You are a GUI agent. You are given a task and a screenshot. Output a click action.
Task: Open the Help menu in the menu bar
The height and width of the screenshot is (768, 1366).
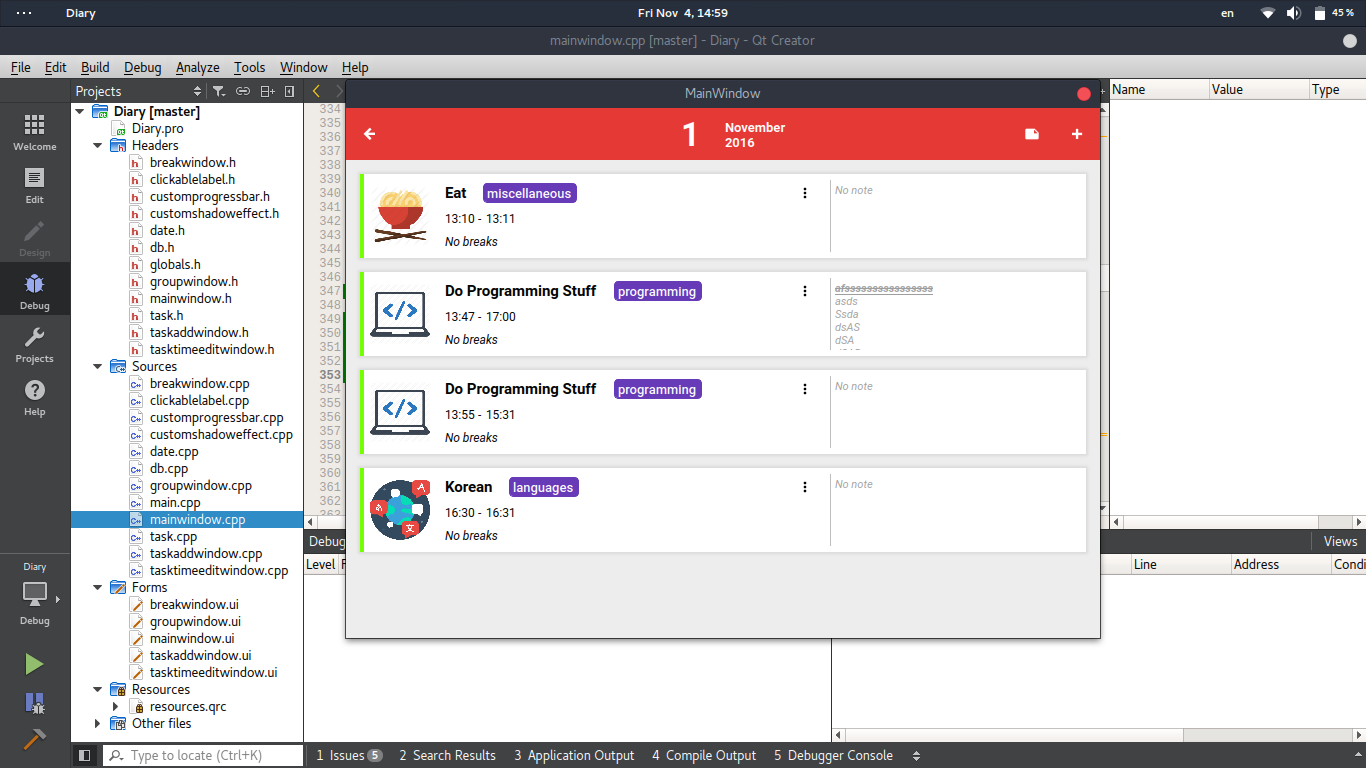[x=355, y=67]
